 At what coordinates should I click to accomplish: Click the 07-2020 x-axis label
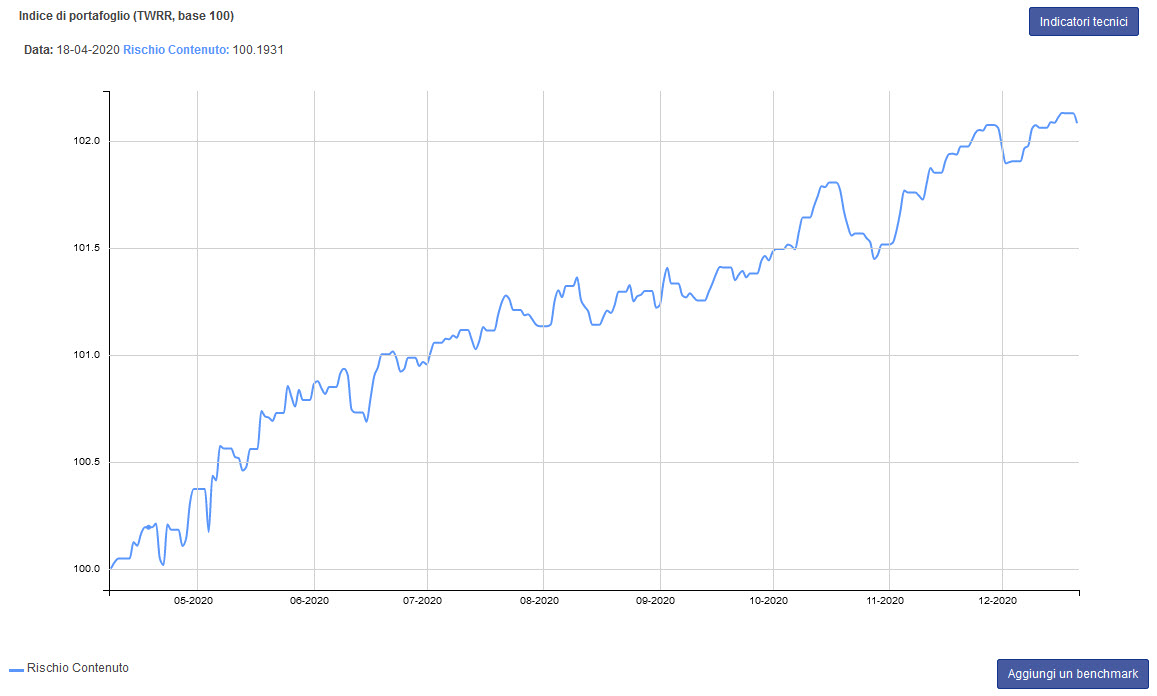pyautogui.click(x=423, y=601)
